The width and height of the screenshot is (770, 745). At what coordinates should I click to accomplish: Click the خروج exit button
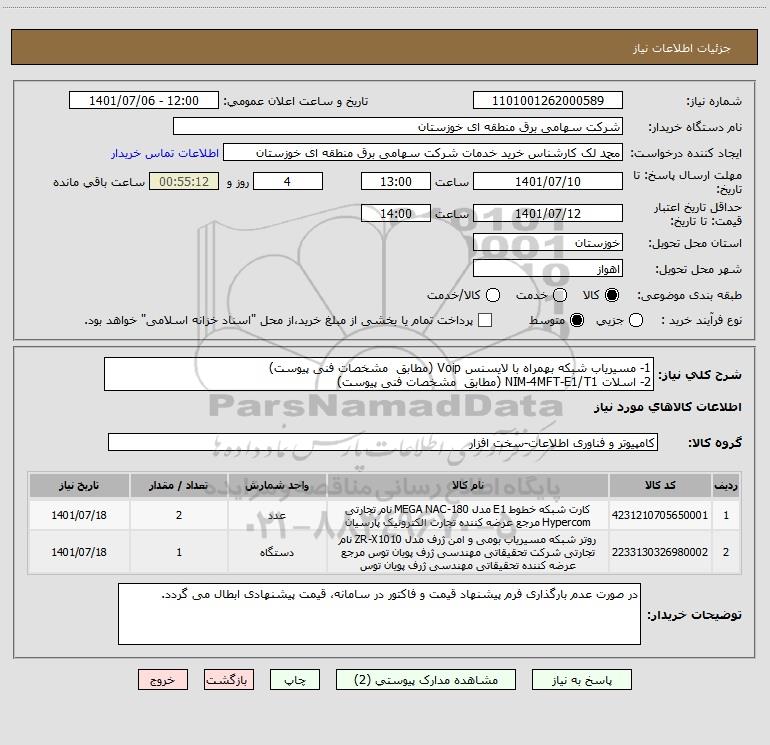click(x=163, y=680)
